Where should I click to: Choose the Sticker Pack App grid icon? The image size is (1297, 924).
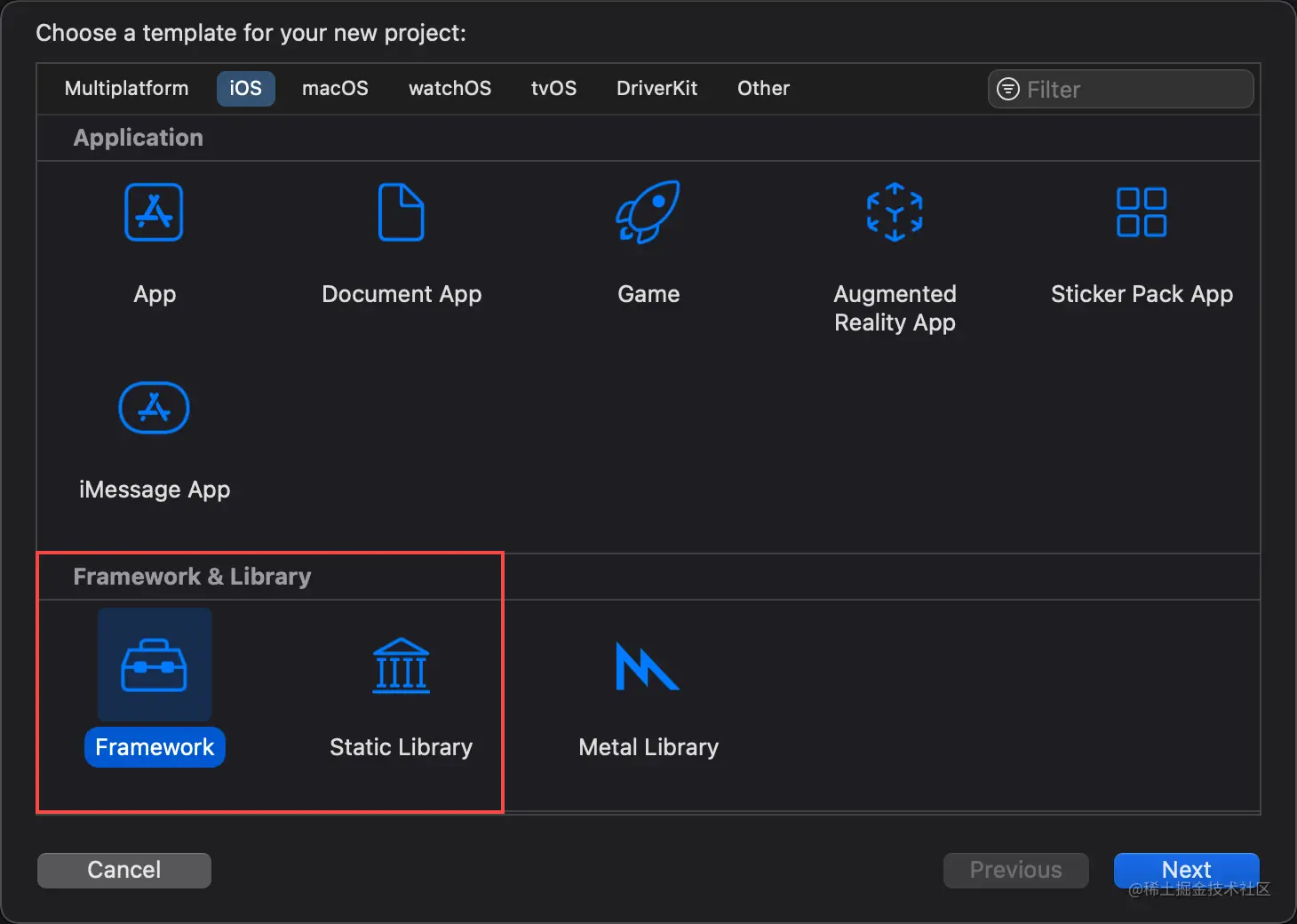1142,212
